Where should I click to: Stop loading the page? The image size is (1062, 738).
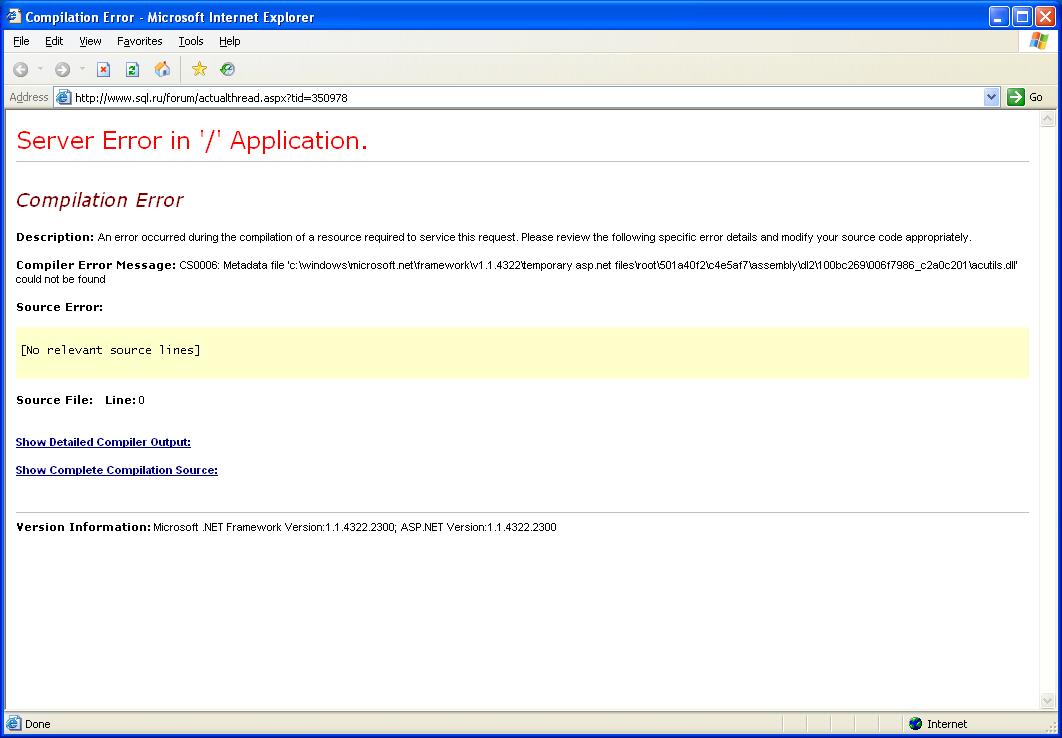(103, 69)
